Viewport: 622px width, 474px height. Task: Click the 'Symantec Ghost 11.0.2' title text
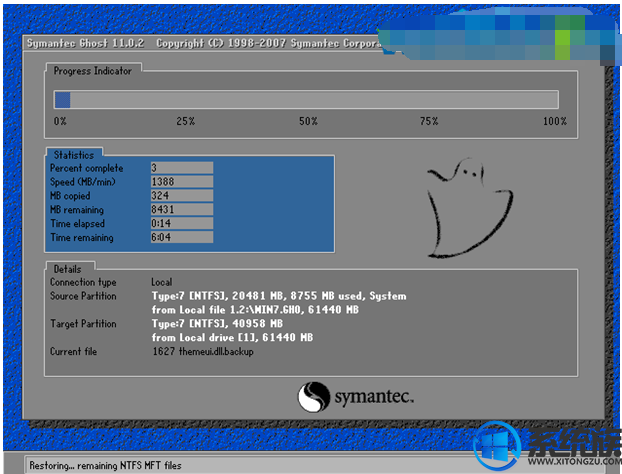click(x=85, y=43)
